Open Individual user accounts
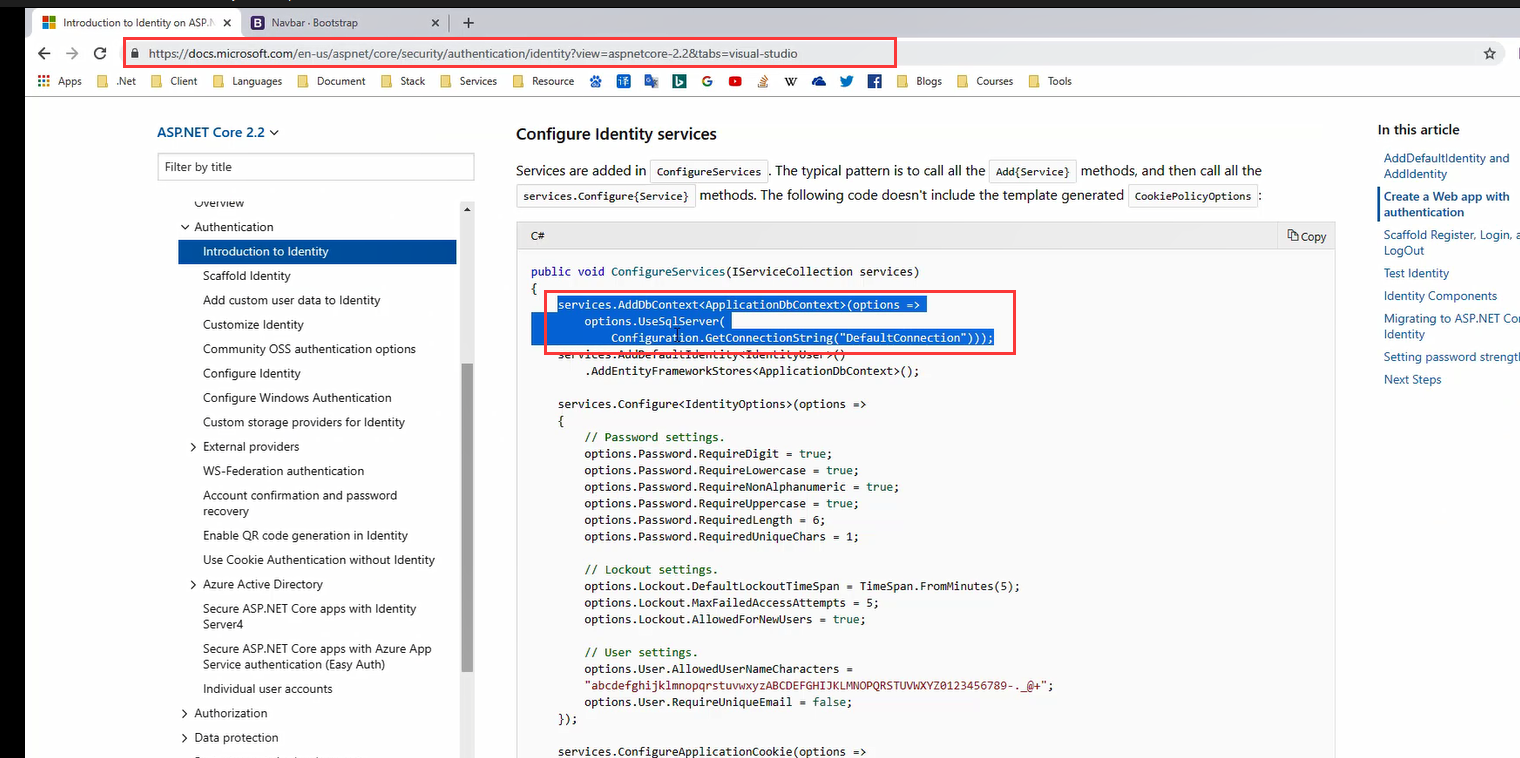 click(x=267, y=689)
